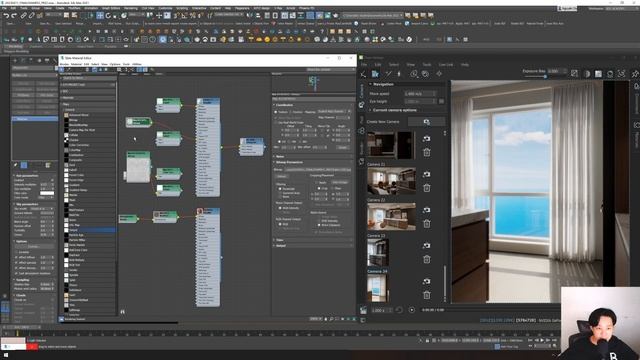Undo the last action in 3ds Max toolbar
The height and width of the screenshot is (360, 640).
point(6,16)
